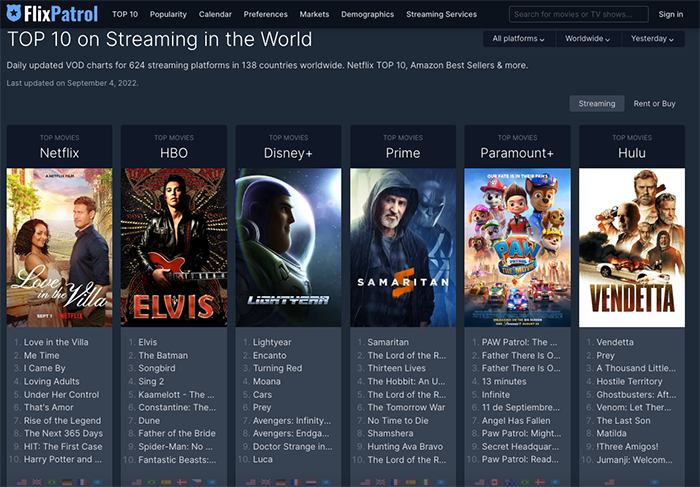
Task: Open Shamshera in Prime list
Action: click(x=390, y=433)
